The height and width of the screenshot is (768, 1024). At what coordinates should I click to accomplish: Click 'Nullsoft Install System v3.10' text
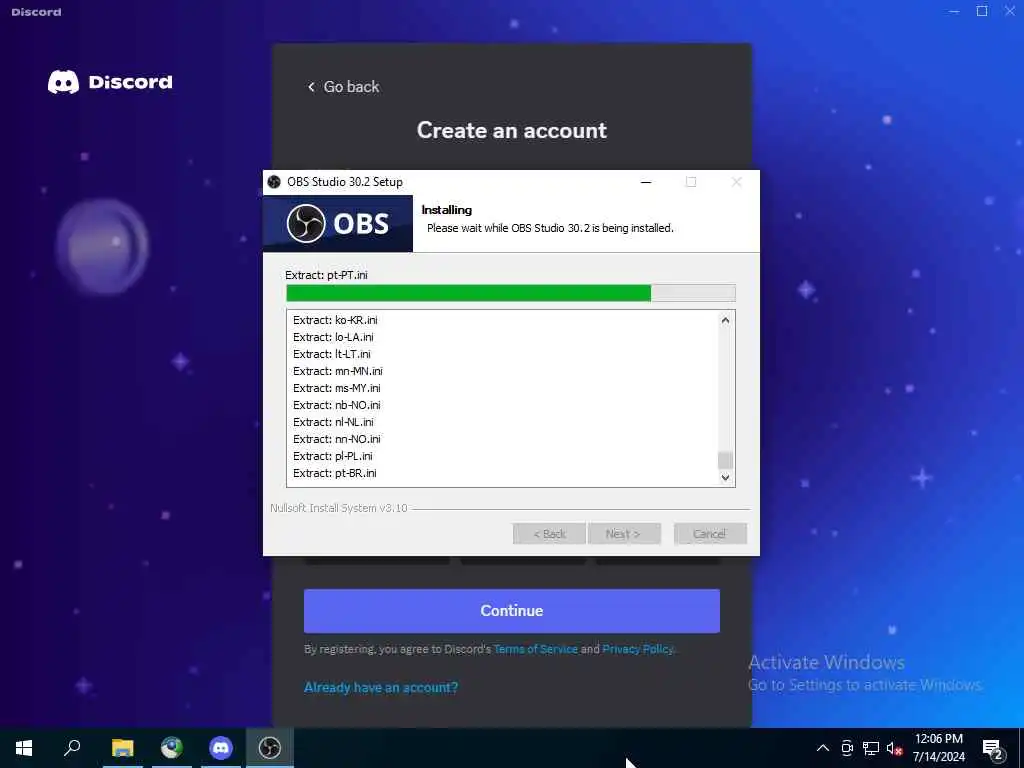pos(339,508)
